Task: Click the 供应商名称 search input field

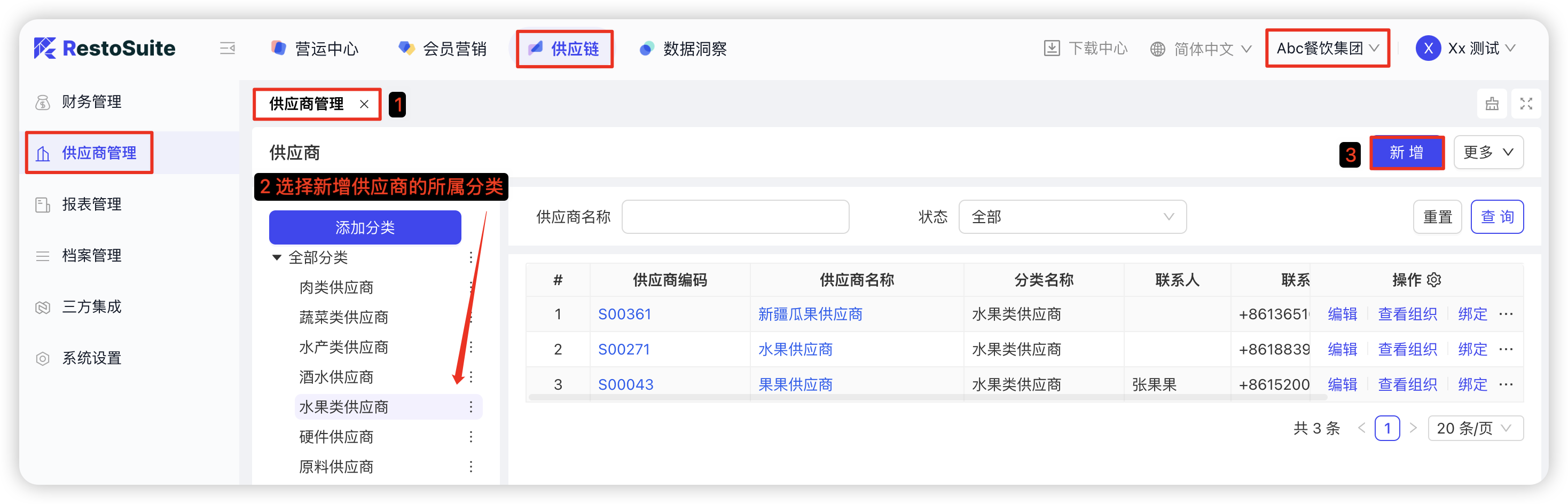Action: 735,217
